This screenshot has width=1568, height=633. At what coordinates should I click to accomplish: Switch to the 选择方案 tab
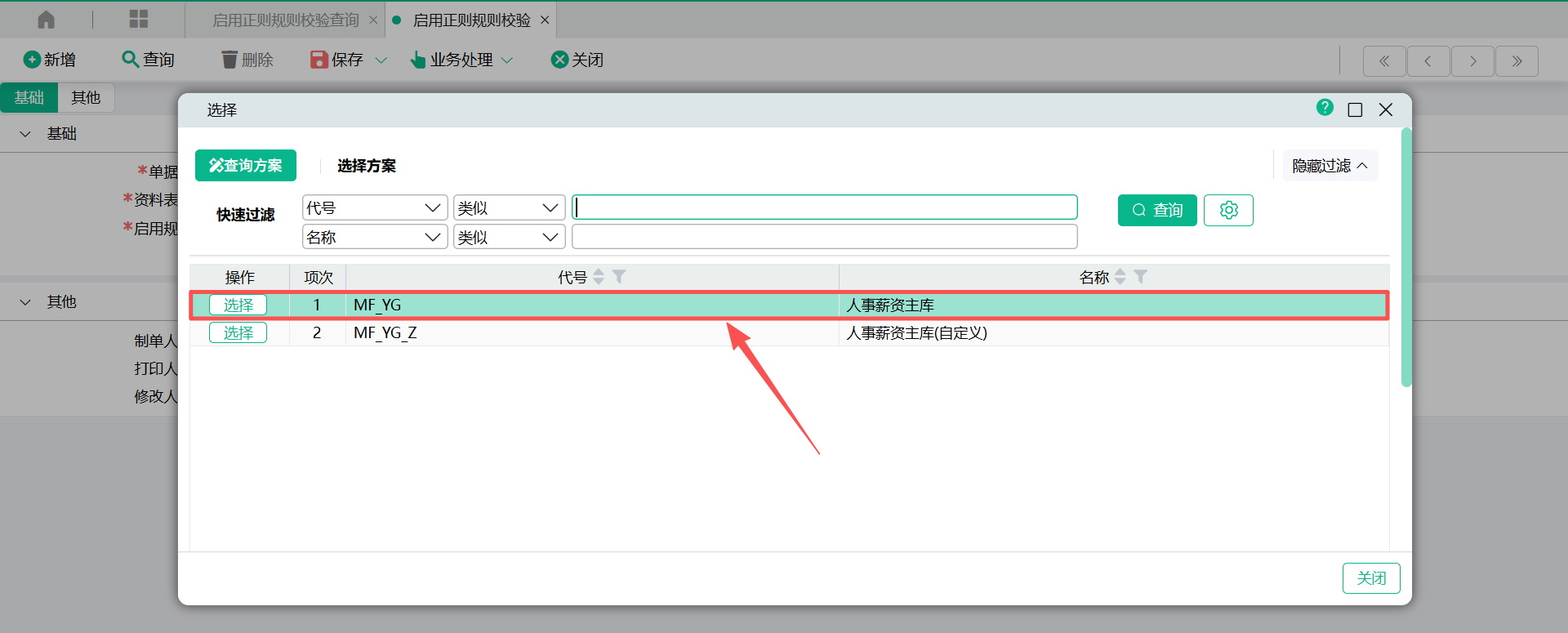tap(367, 166)
